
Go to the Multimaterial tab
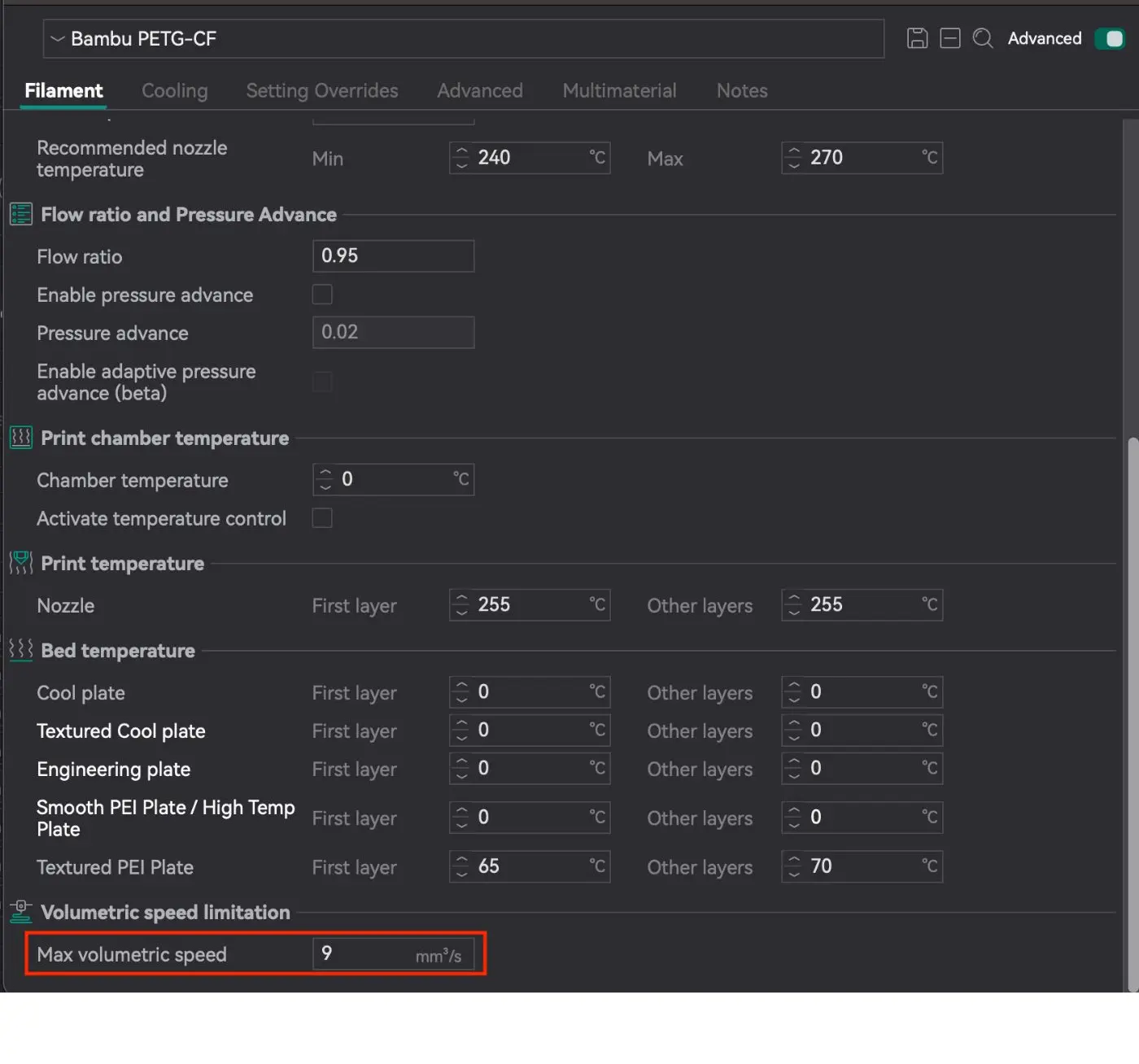[x=619, y=90]
